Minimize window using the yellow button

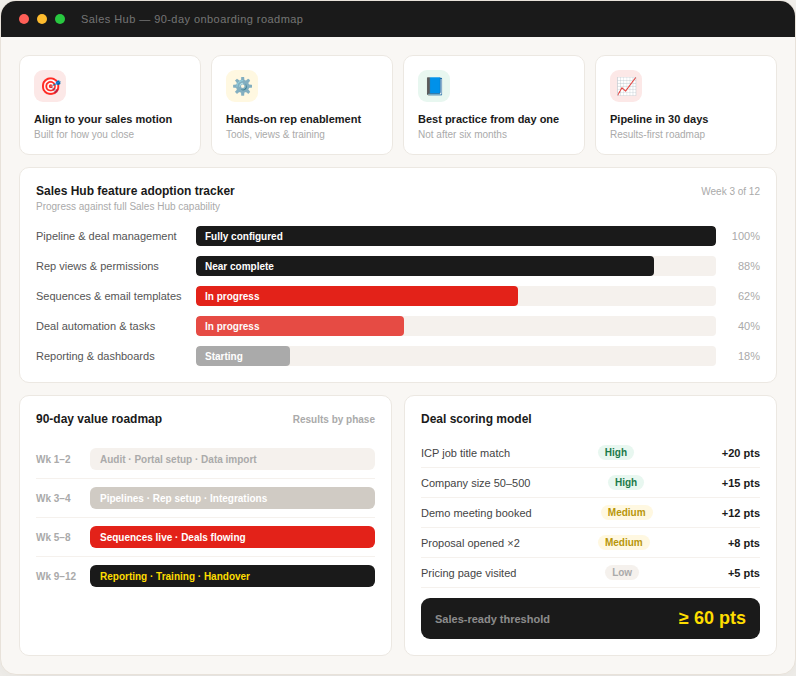point(42,19)
